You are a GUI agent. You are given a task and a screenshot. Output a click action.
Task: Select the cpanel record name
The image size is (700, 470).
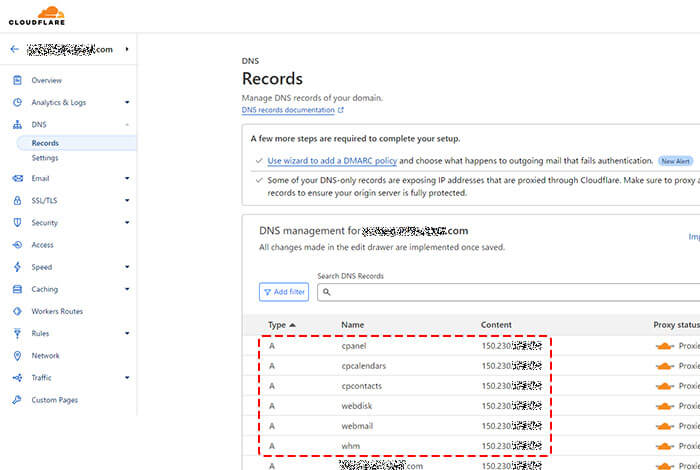point(354,346)
